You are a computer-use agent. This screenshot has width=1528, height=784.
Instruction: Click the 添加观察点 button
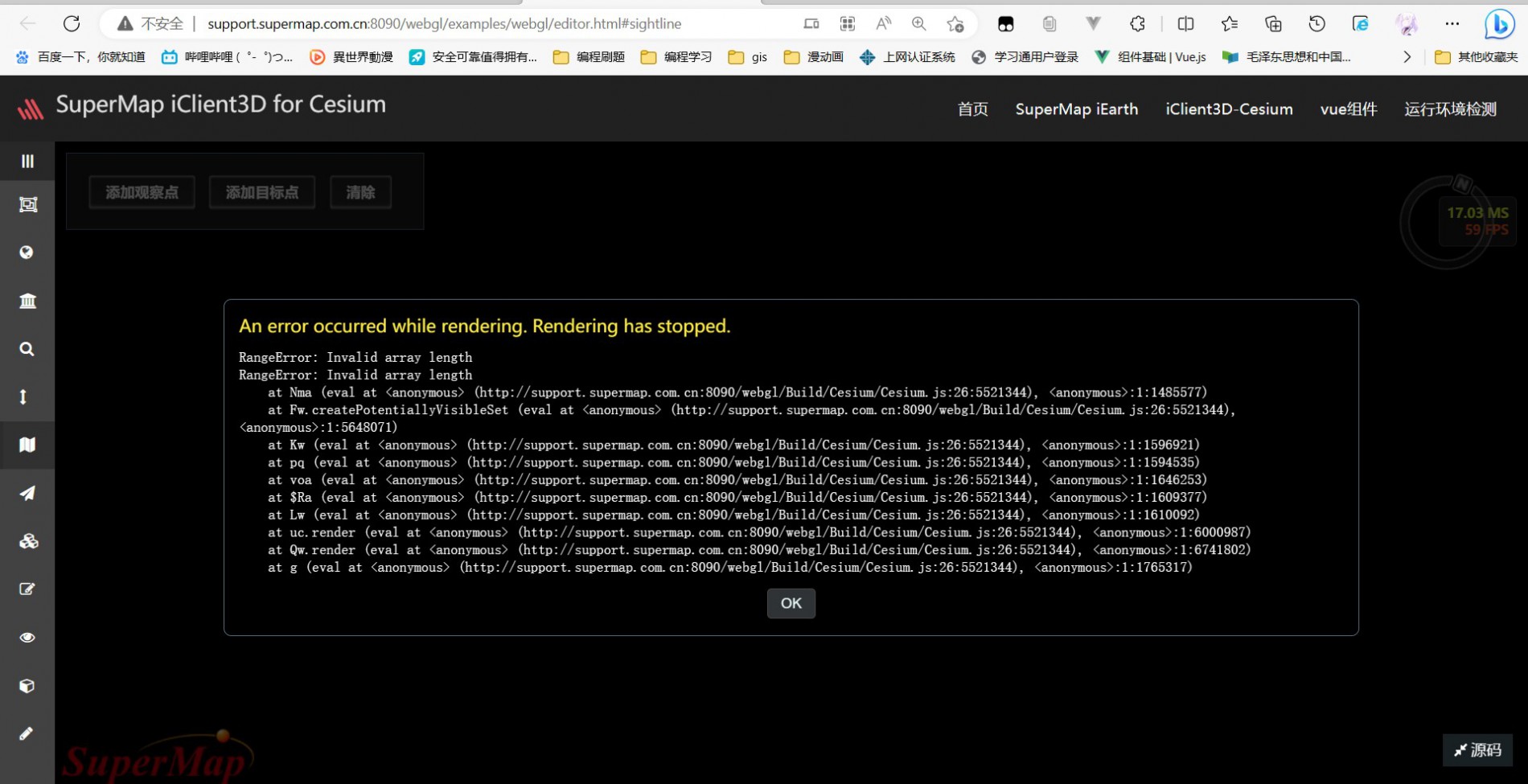tap(142, 192)
